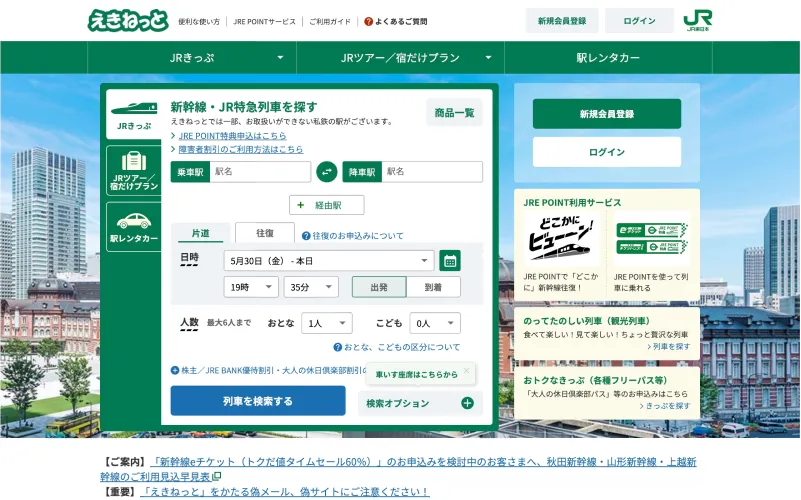
Task: Click plus icon on 経由駅 button
Action: coord(300,205)
